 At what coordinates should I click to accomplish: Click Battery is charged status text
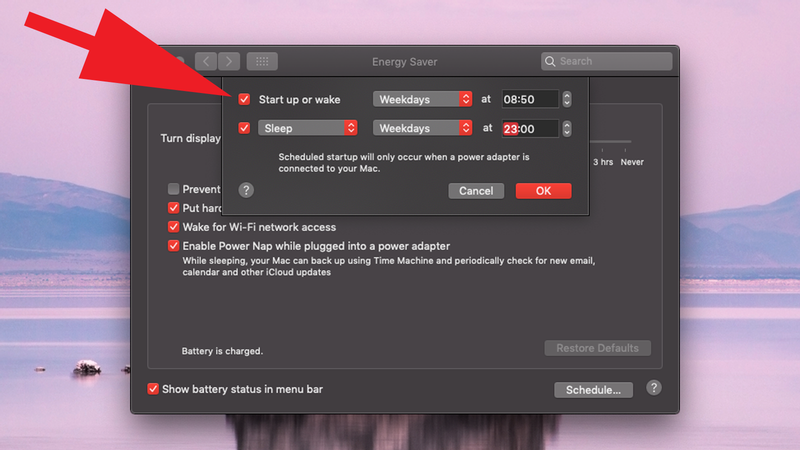pyautogui.click(x=222, y=351)
